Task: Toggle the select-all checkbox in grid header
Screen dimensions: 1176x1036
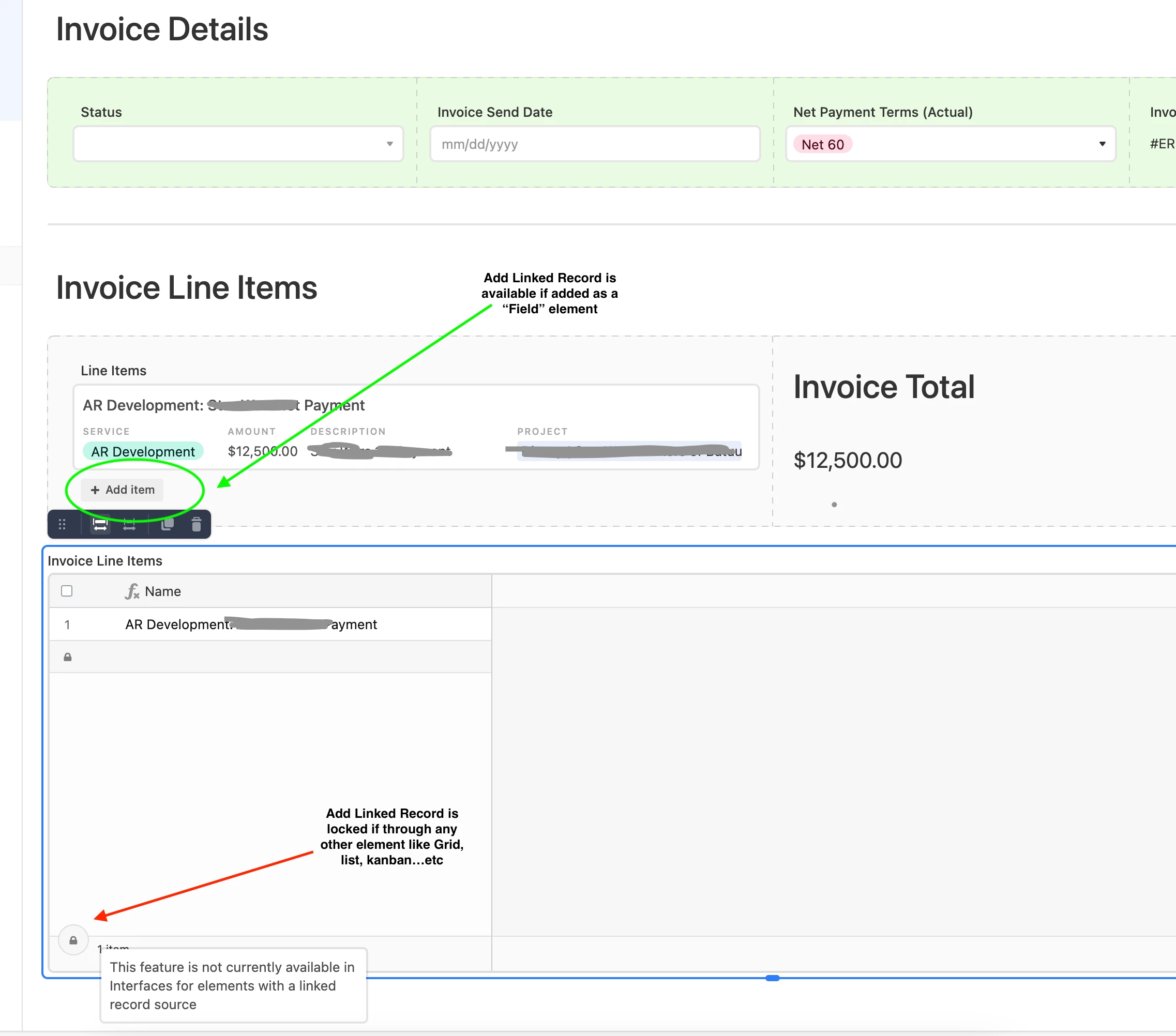Action: click(67, 591)
